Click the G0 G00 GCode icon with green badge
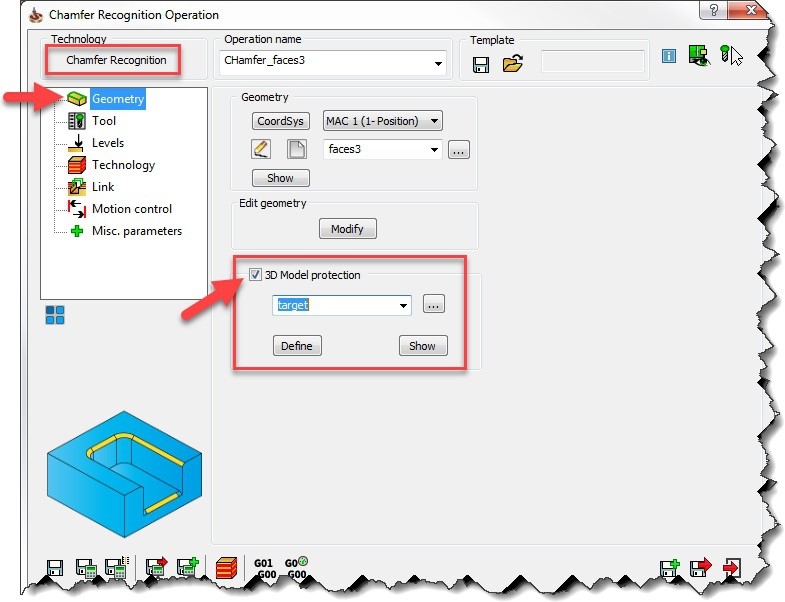Image resolution: width=785 pixels, height=602 pixels. pyautogui.click(x=296, y=568)
